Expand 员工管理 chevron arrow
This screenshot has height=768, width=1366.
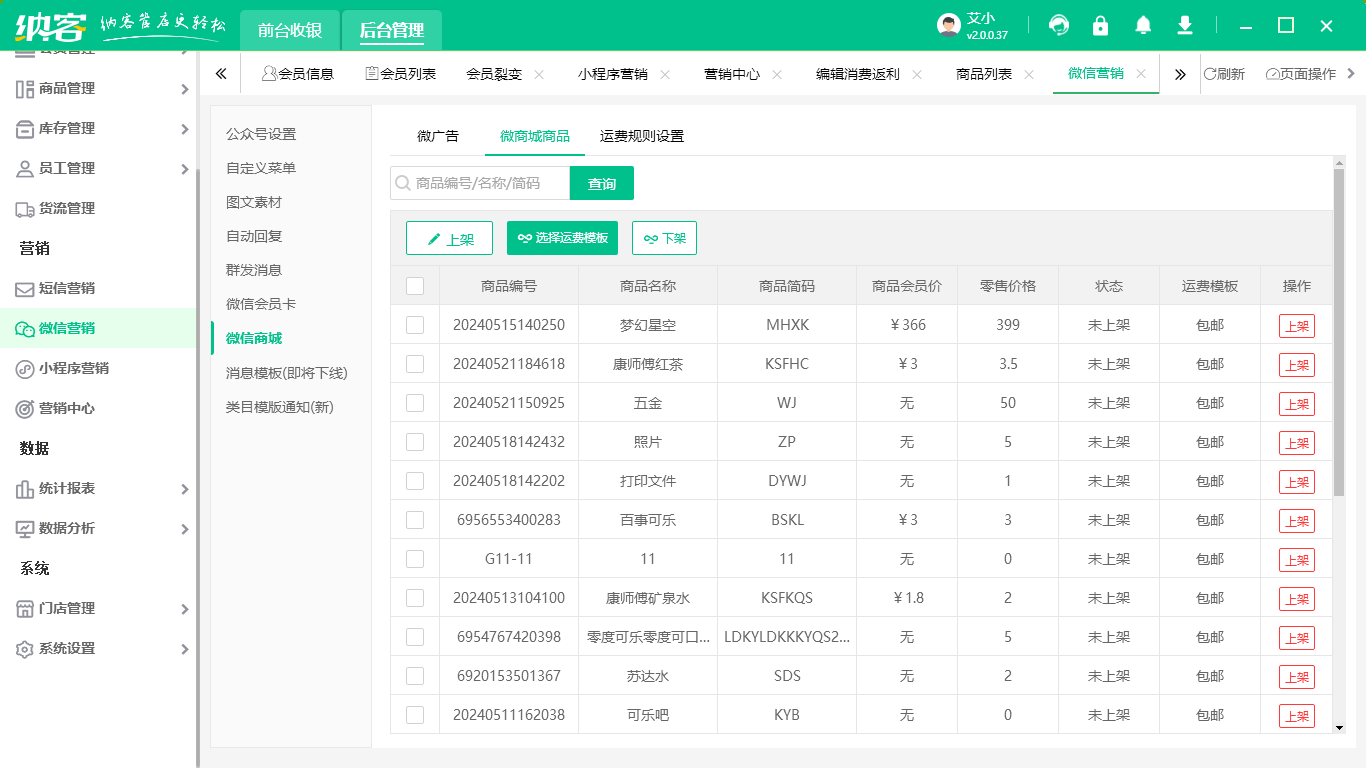tap(184, 169)
